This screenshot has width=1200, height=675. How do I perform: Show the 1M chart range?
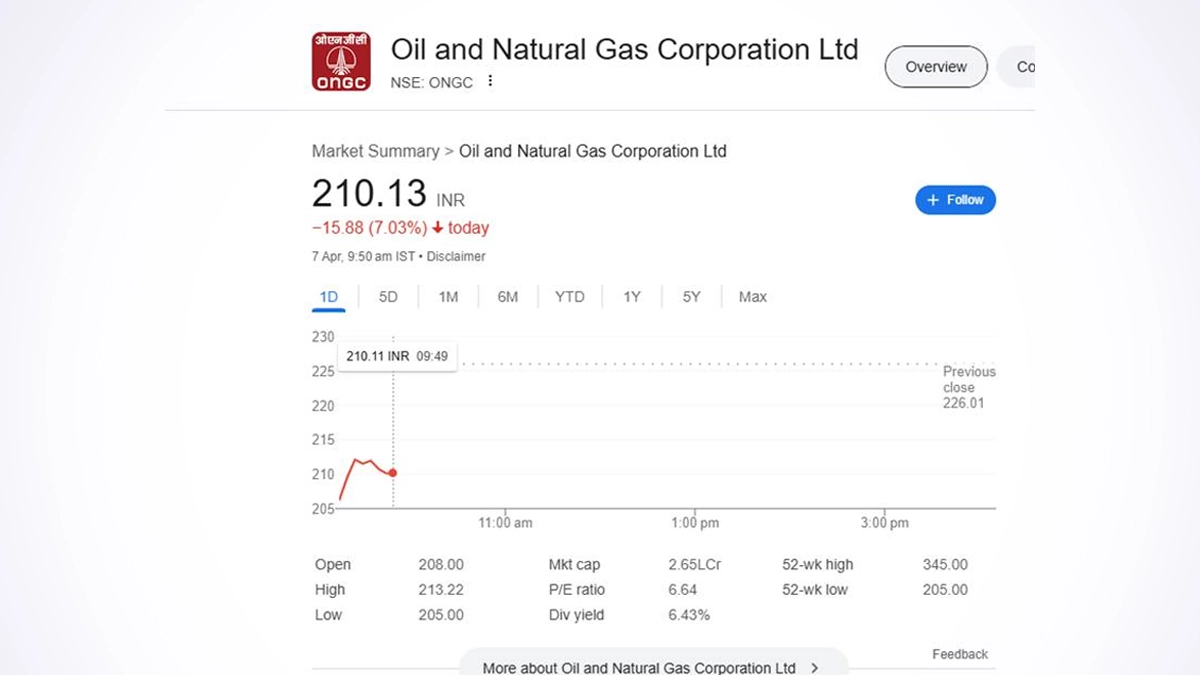[448, 297]
